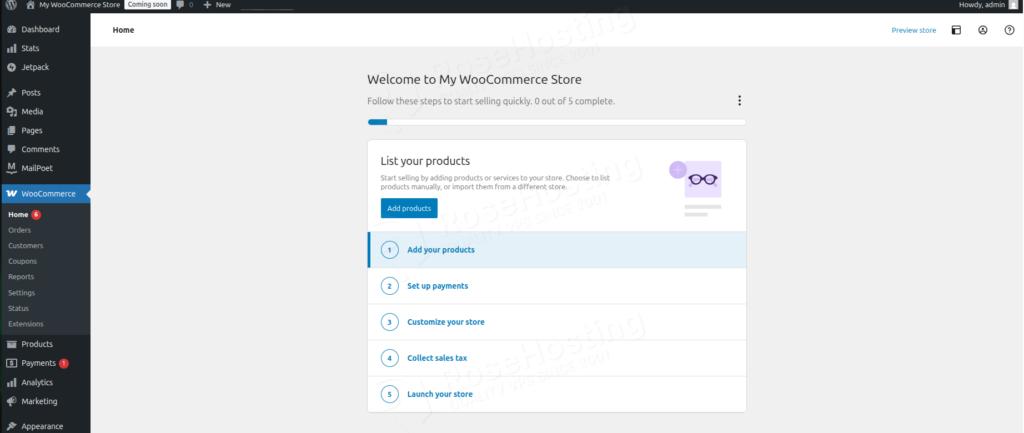Click the setup progress bar
The height and width of the screenshot is (433, 1024).
click(x=557, y=122)
